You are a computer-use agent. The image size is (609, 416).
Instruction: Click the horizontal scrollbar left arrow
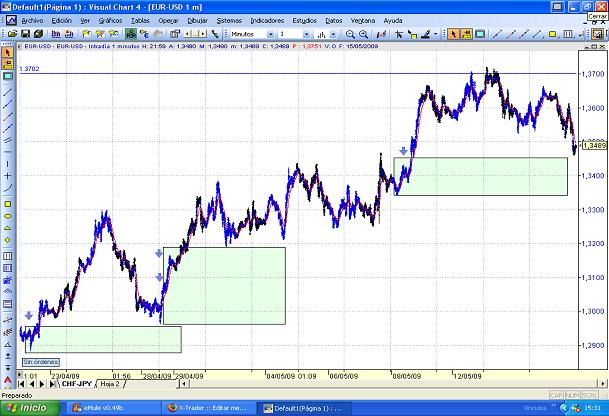point(184,384)
